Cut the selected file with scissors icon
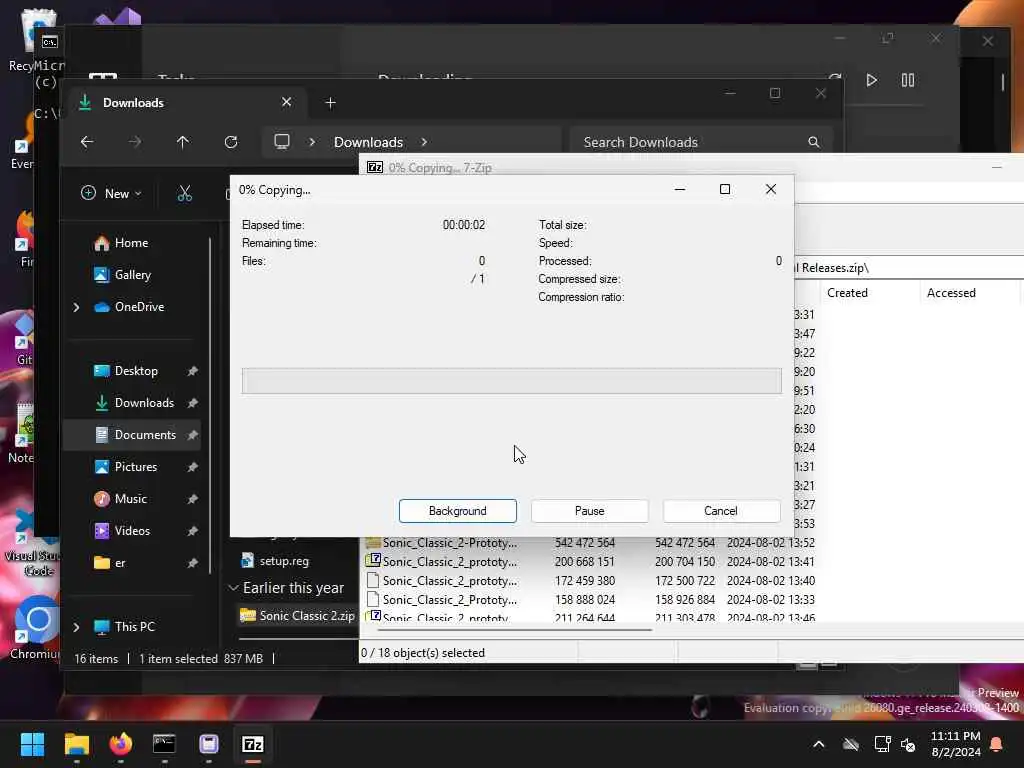Screen dimensions: 1024x768 coord(185,193)
